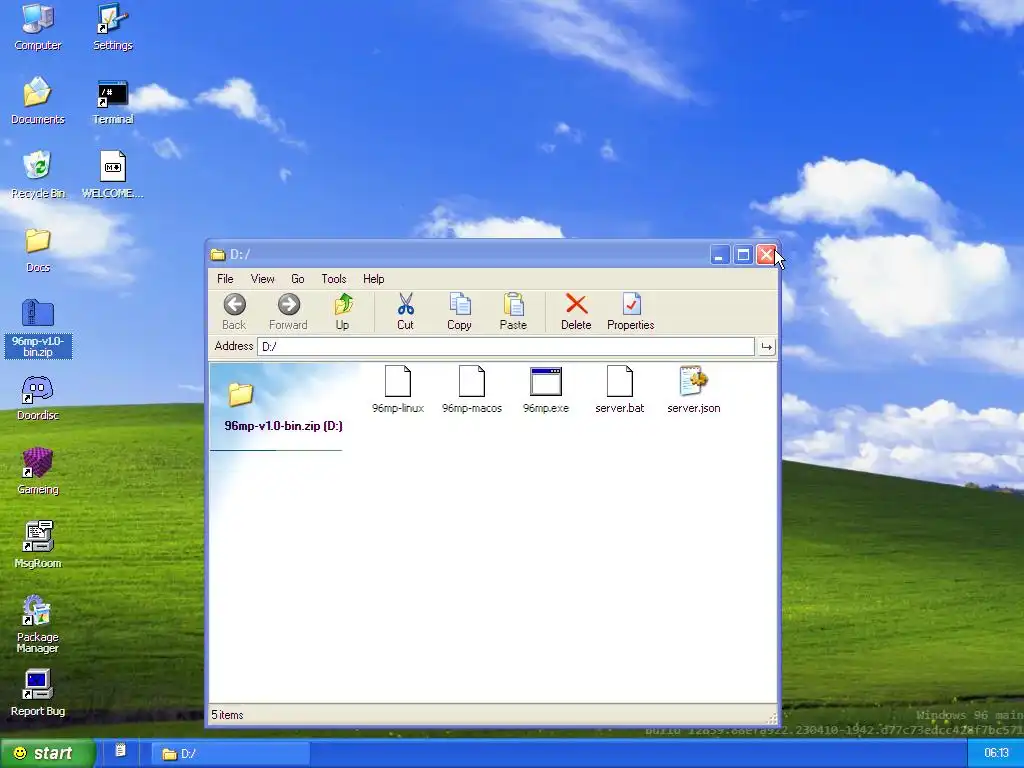Select the WELCOME markdown file icon

(112, 175)
